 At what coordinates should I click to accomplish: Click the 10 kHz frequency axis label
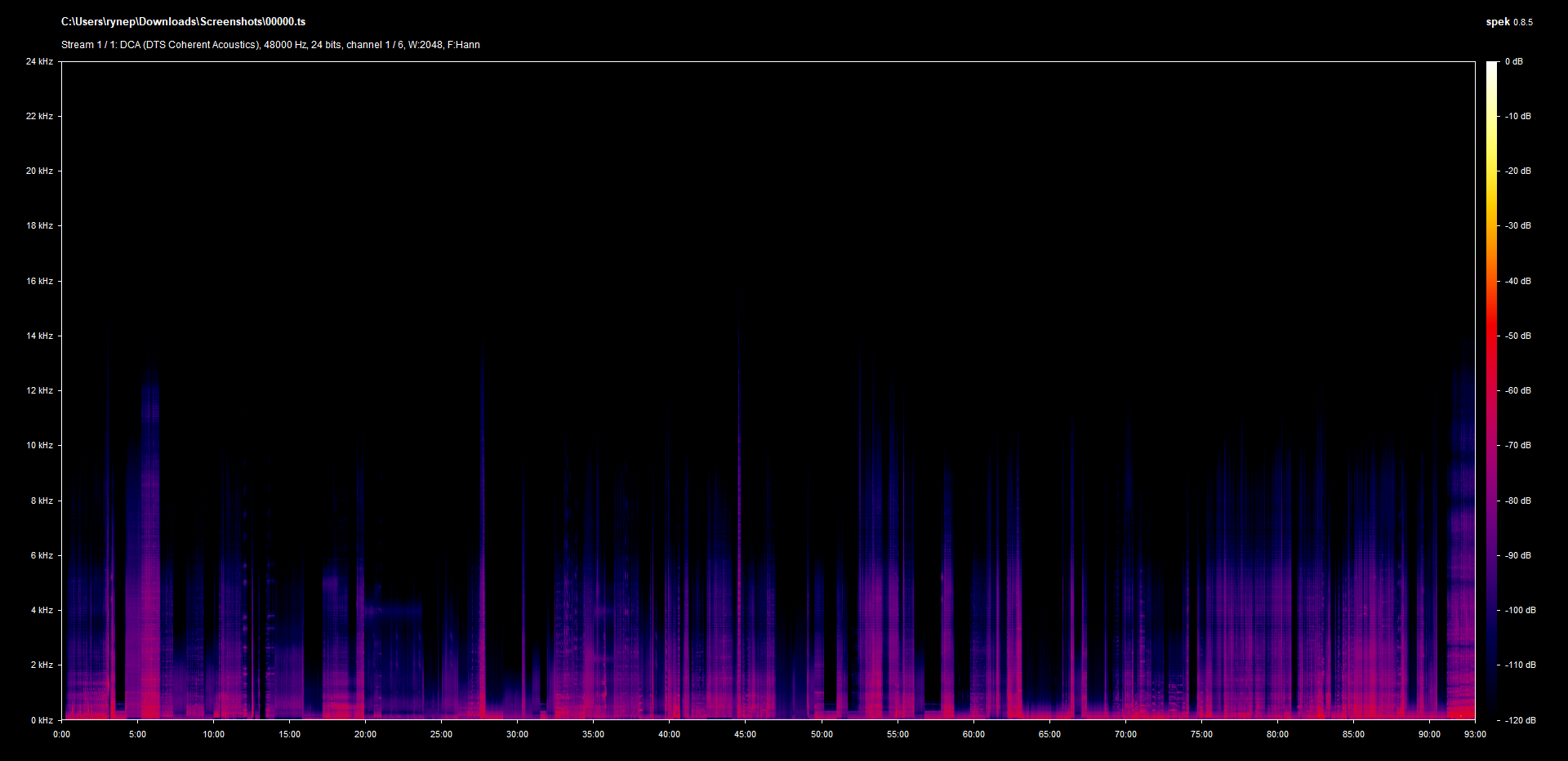tap(39, 445)
